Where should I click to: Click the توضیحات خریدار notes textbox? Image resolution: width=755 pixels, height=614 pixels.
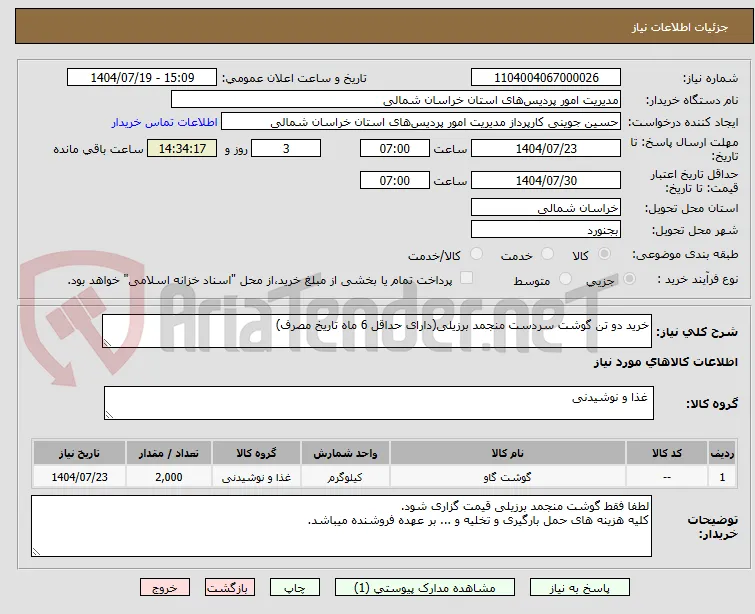tap(341, 526)
